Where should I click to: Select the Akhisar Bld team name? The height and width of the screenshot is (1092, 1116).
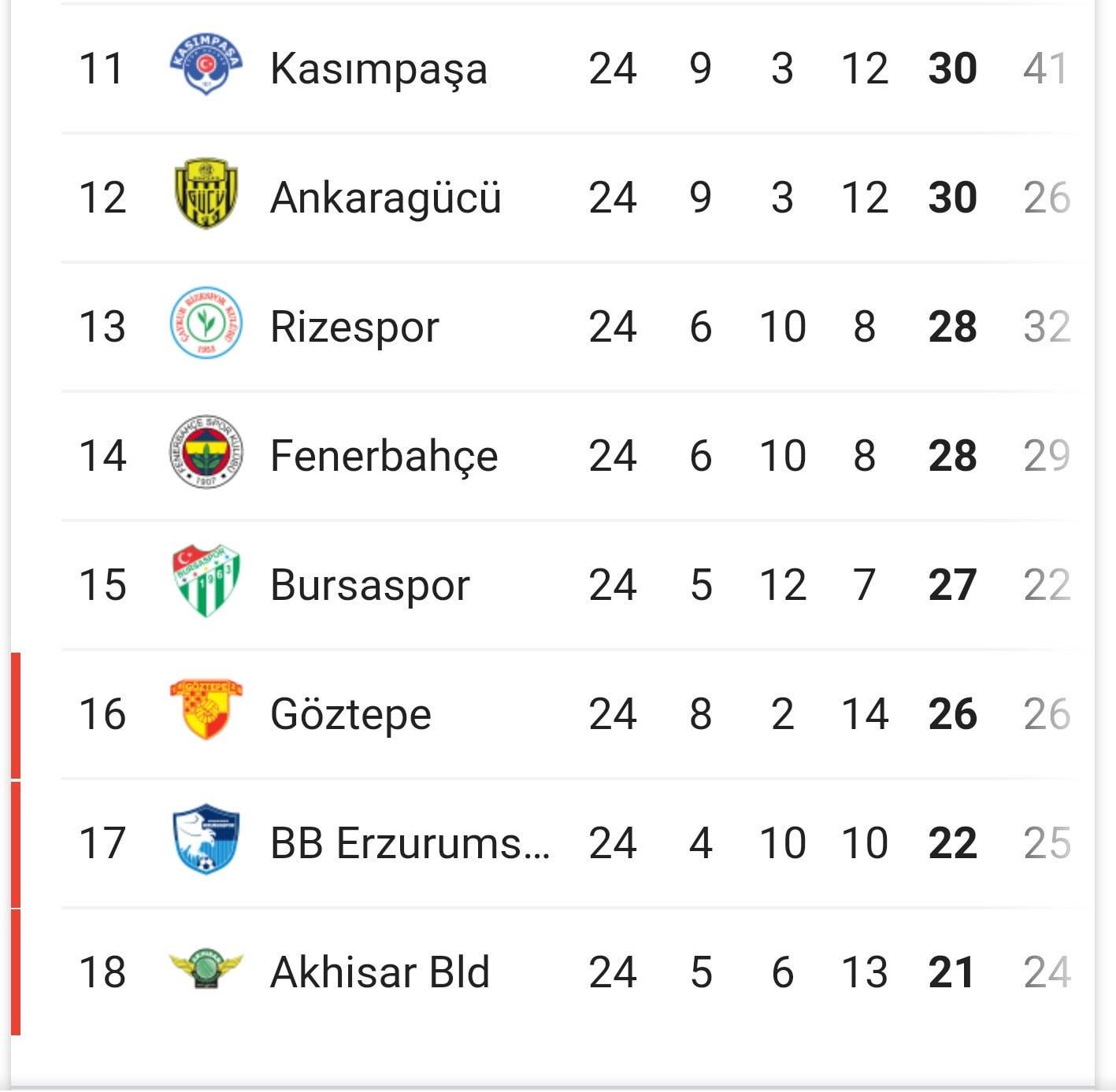click(380, 972)
